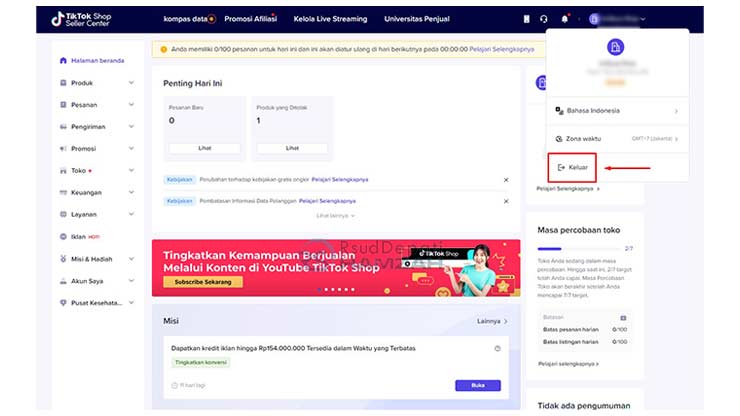Viewport: 740px width, 416px height.
Task: Click the Misi & Hadiah medal icon
Action: coord(63,259)
